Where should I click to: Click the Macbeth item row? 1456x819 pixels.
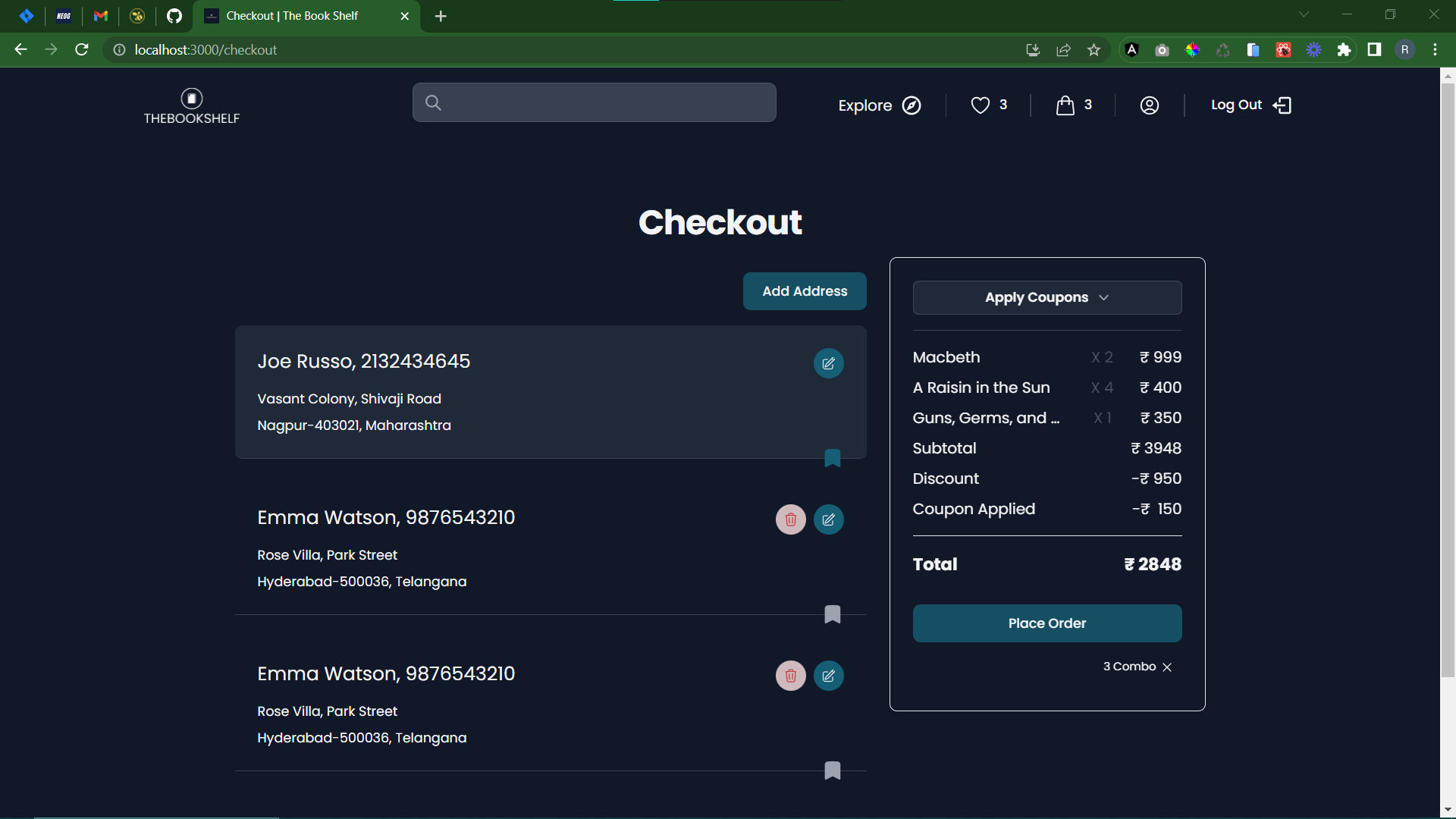coord(1047,357)
